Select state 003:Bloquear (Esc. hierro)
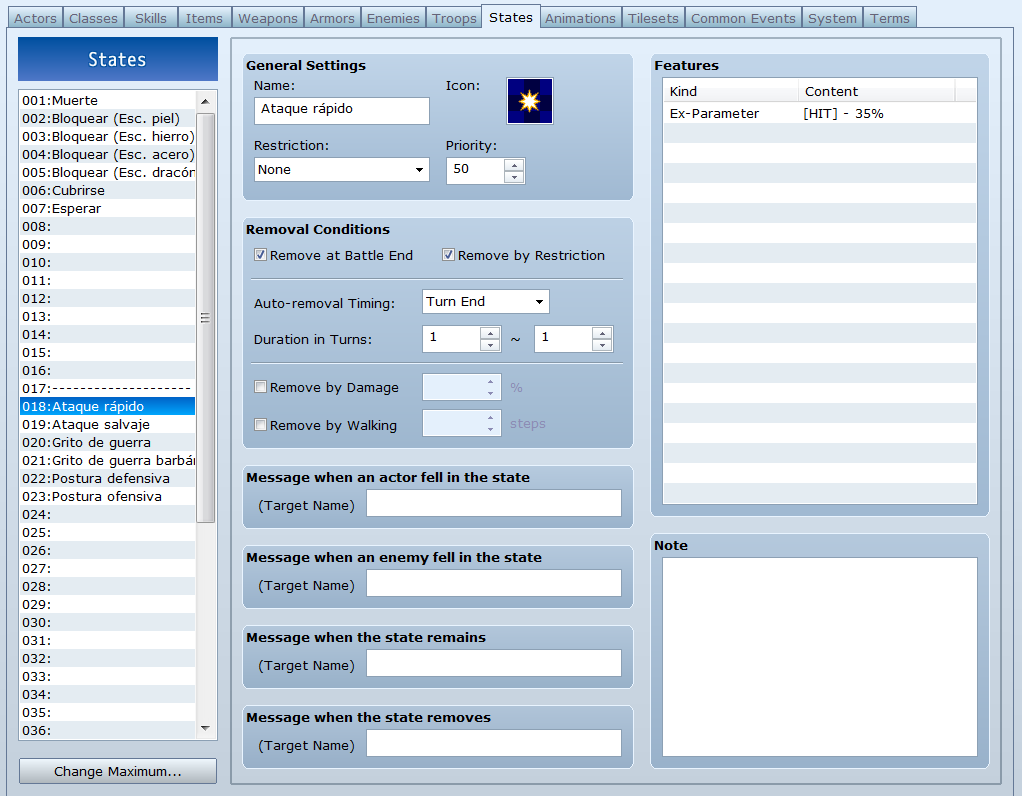Screen dimensions: 1022x796 (108, 136)
